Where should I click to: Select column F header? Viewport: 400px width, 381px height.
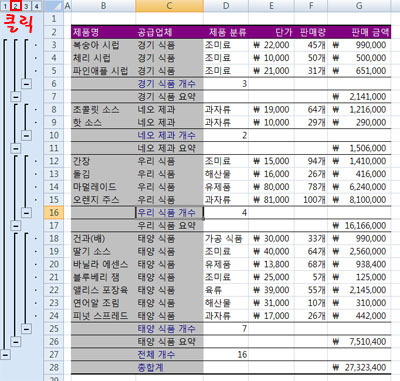(311, 6)
